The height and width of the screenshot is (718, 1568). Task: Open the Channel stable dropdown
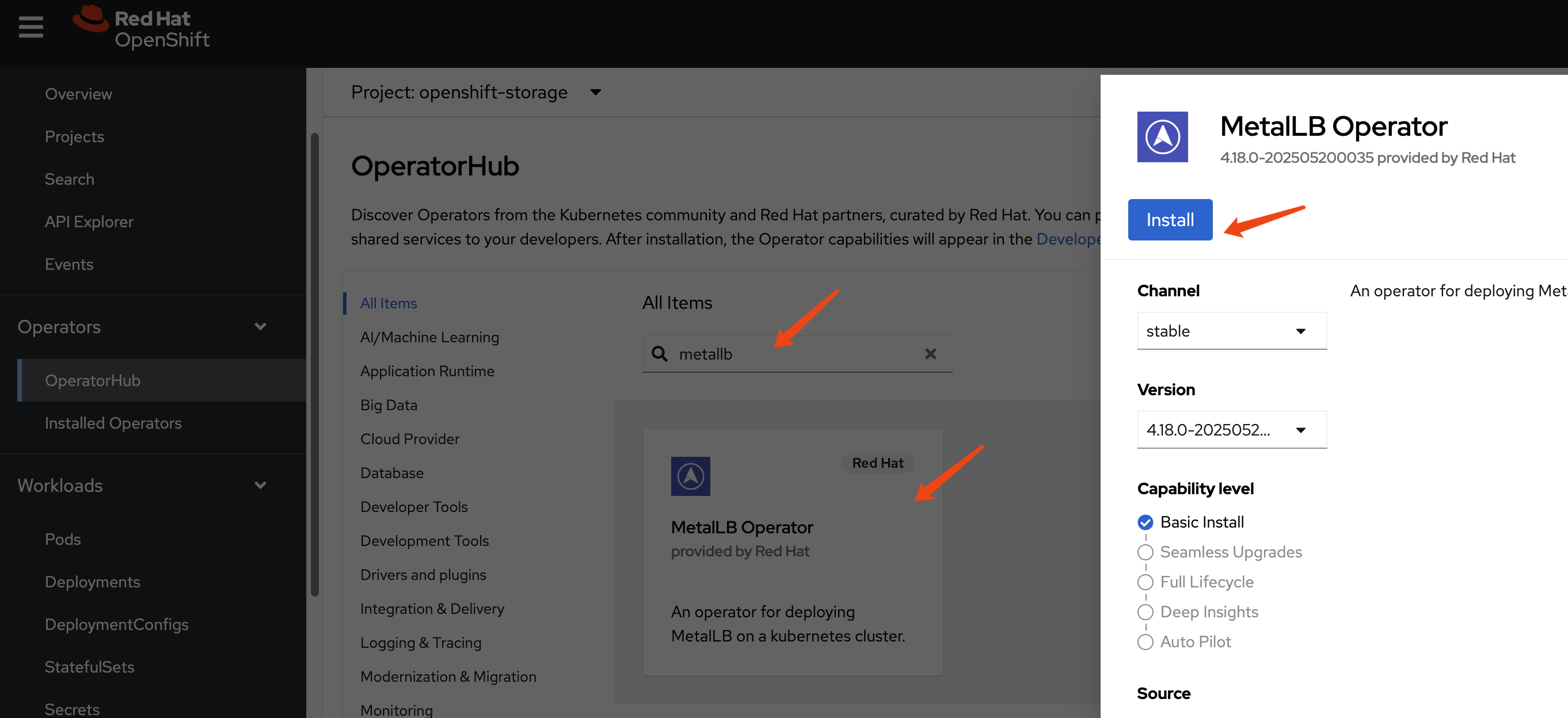[x=1231, y=331]
